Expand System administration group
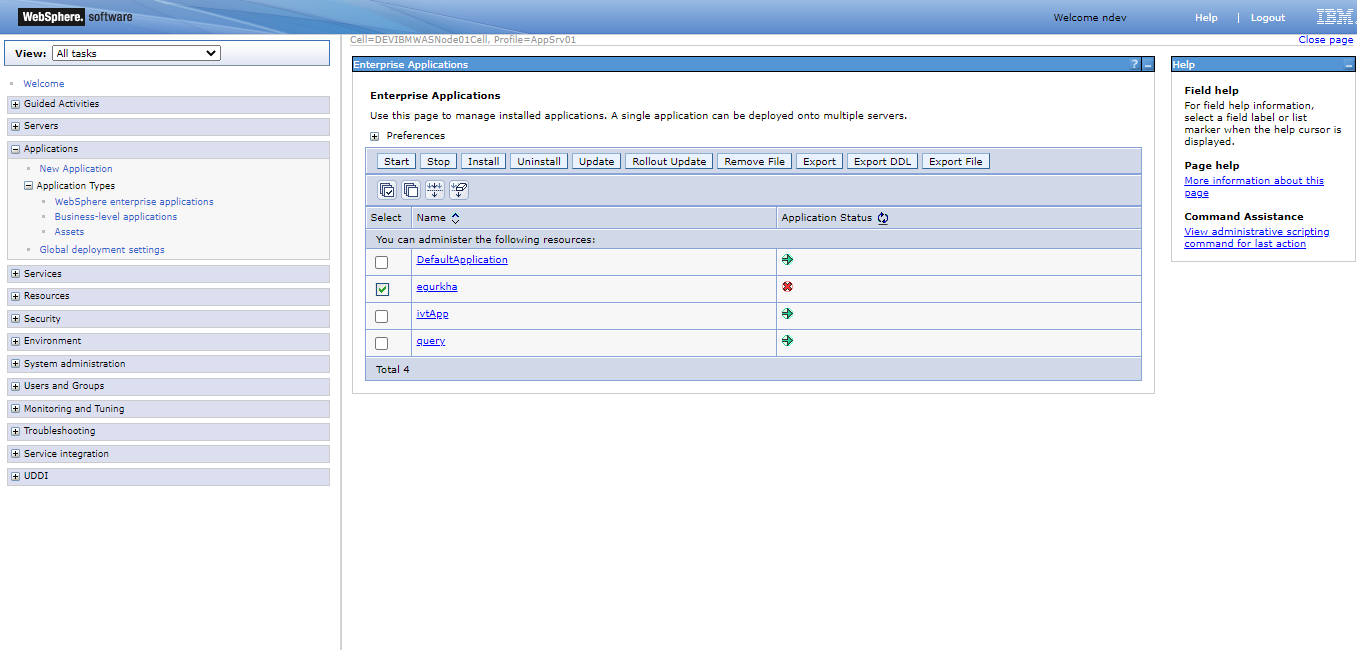 tap(15, 364)
